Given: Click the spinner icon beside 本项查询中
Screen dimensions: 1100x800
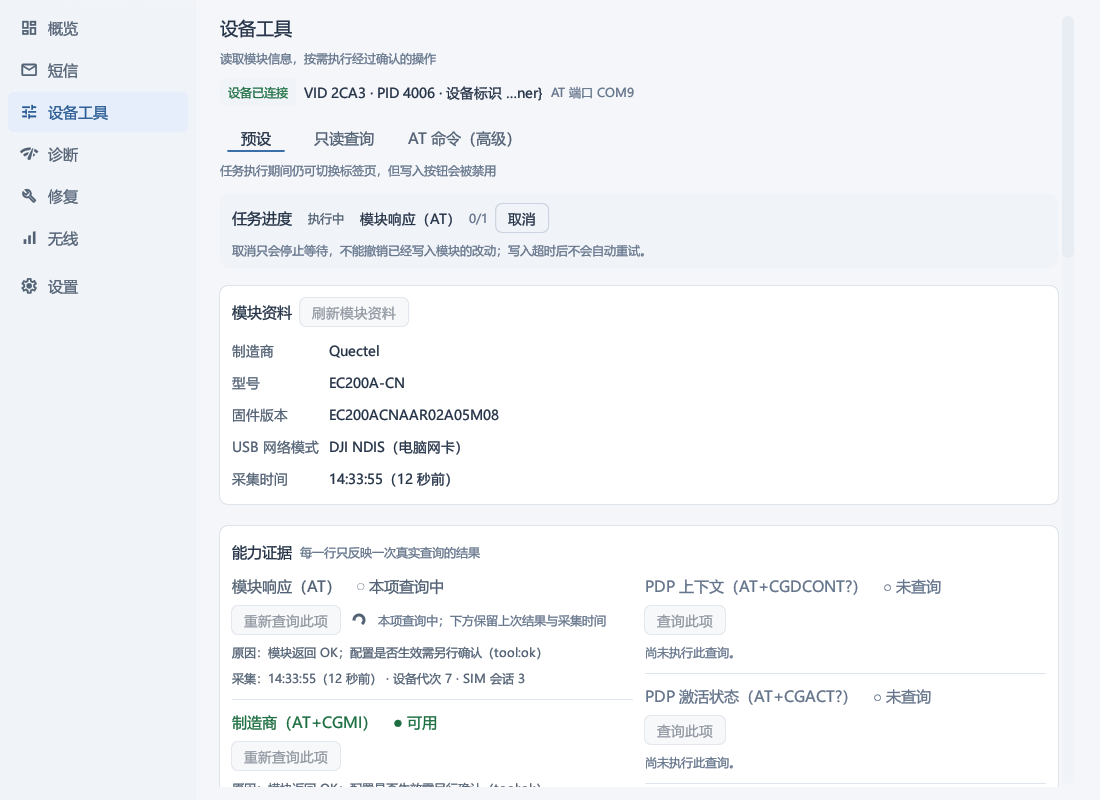Looking at the screenshot, I should tap(359, 620).
